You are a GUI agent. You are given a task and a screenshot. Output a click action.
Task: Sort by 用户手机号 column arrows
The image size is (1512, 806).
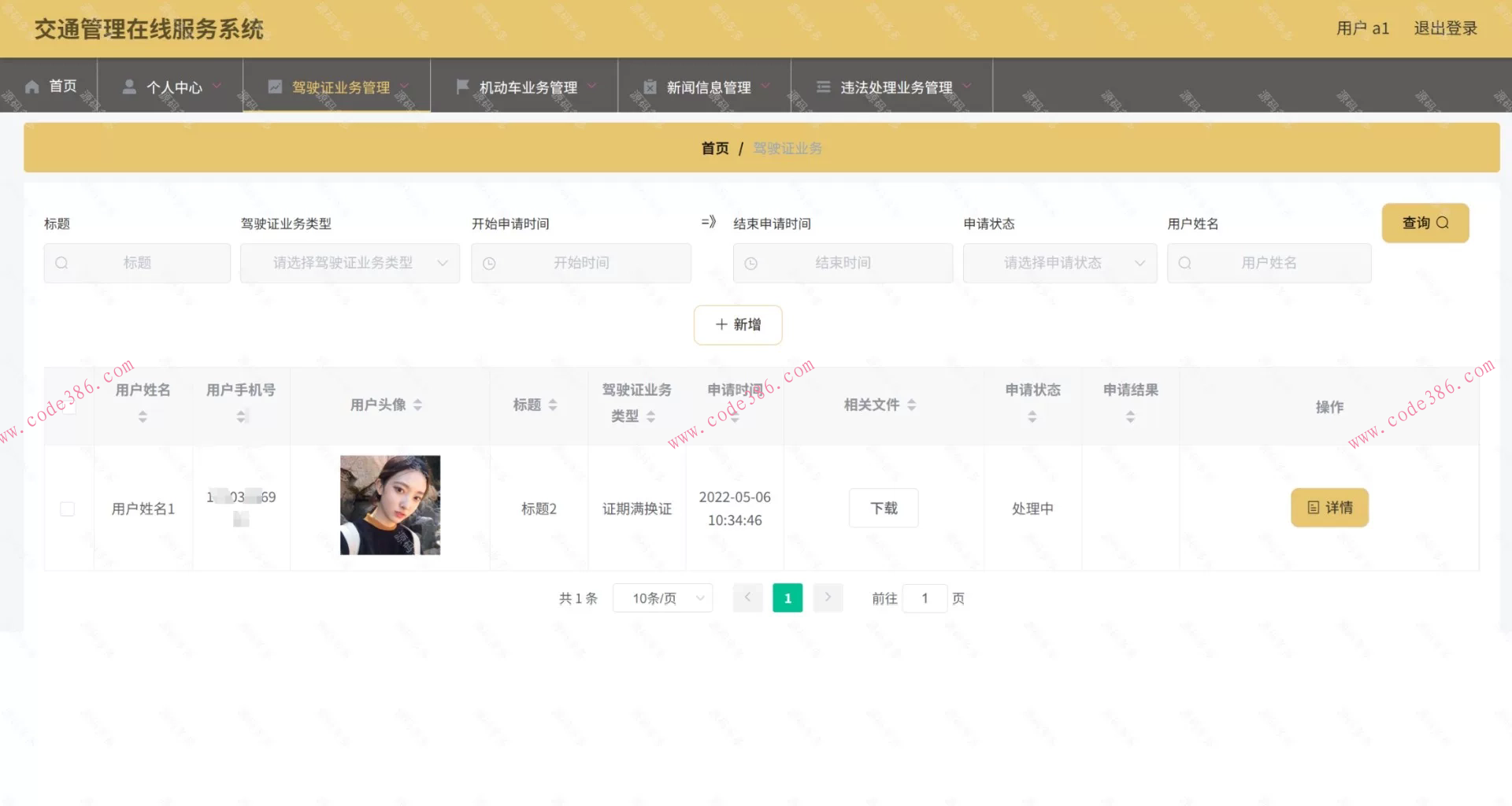[241, 416]
